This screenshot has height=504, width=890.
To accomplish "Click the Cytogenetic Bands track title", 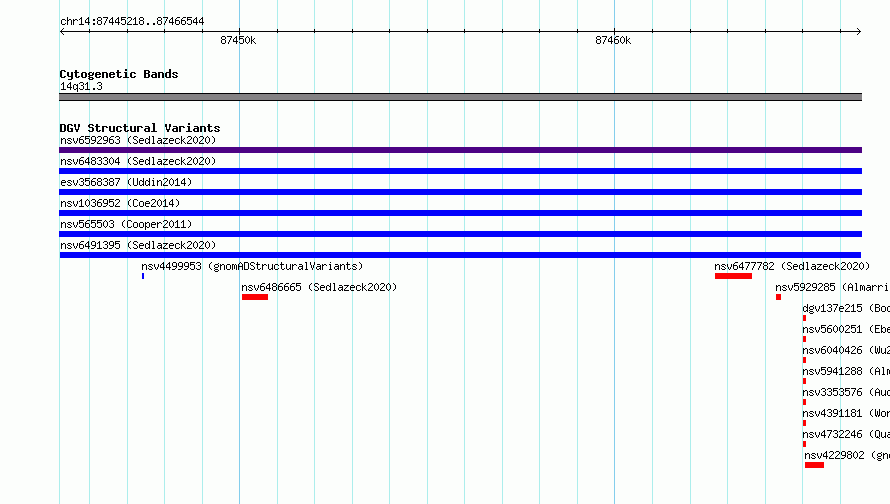I will click(x=119, y=74).
